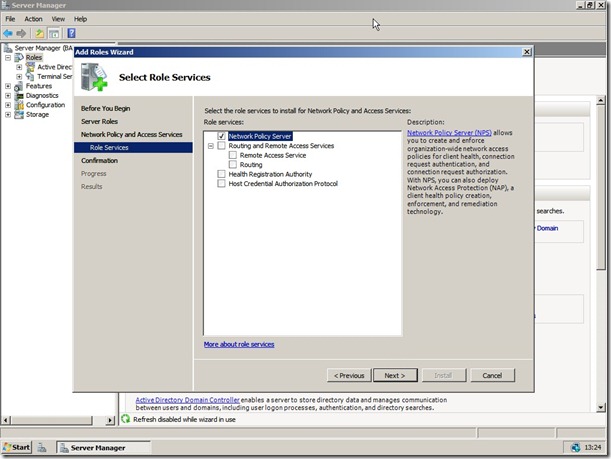Click the Back arrow toolbar icon

[x=8, y=34]
